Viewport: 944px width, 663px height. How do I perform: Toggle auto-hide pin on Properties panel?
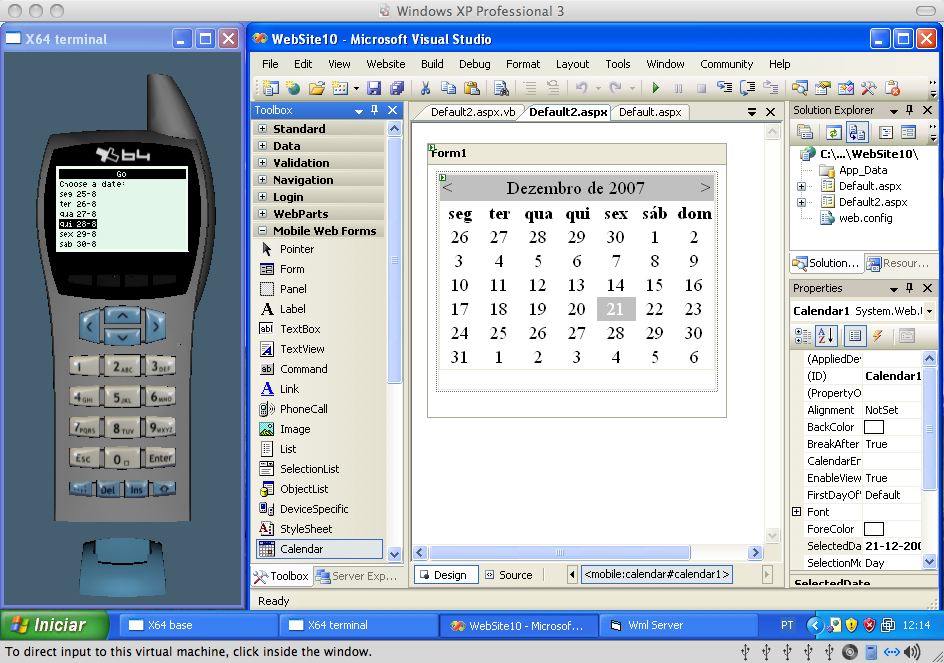910,288
